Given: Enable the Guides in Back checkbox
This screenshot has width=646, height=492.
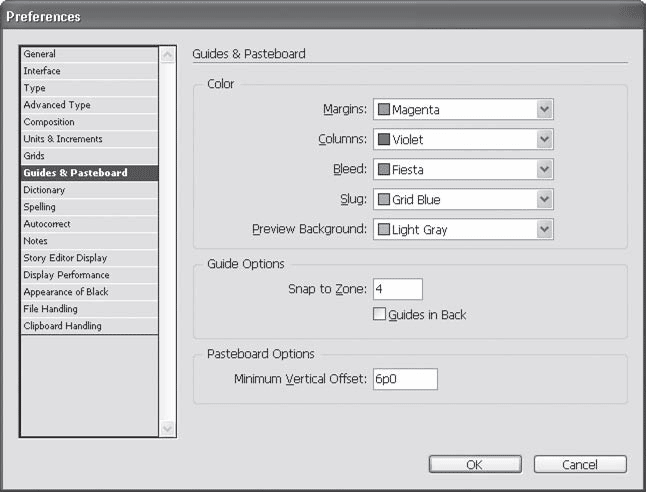Looking at the screenshot, I should [380, 314].
